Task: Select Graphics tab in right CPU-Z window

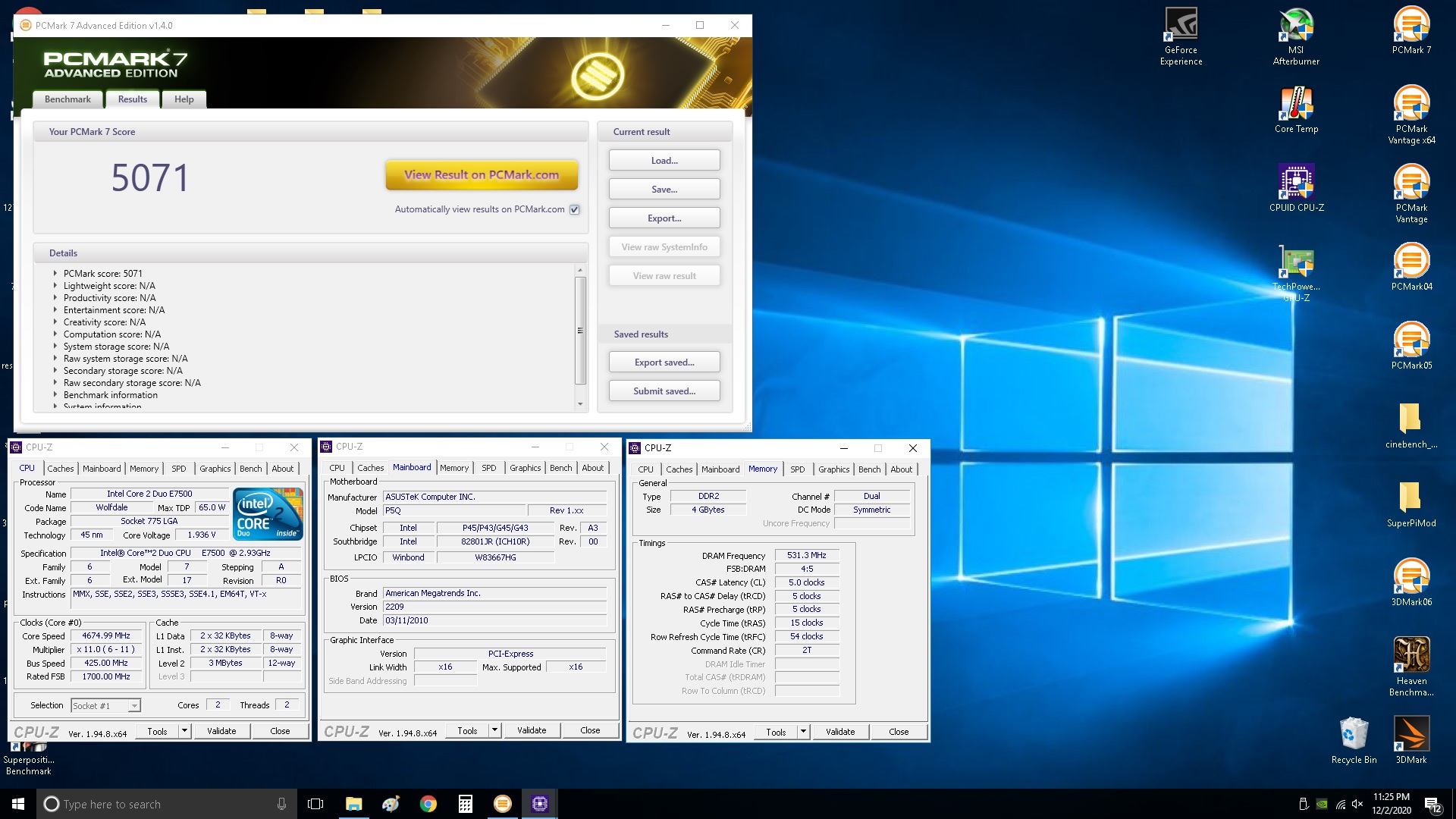Action: click(x=834, y=469)
